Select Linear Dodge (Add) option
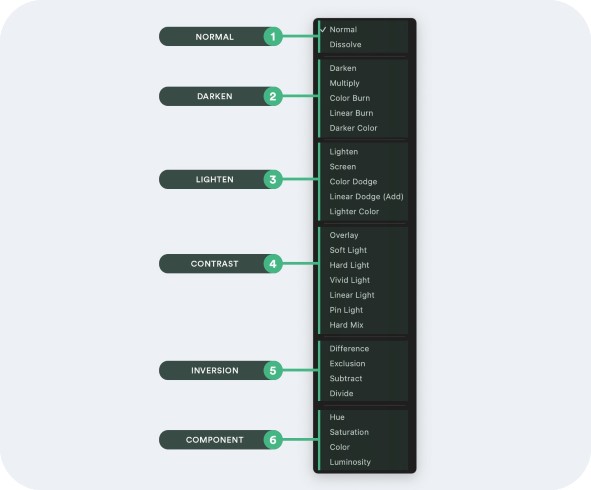591x490 pixels. [x=366, y=196]
